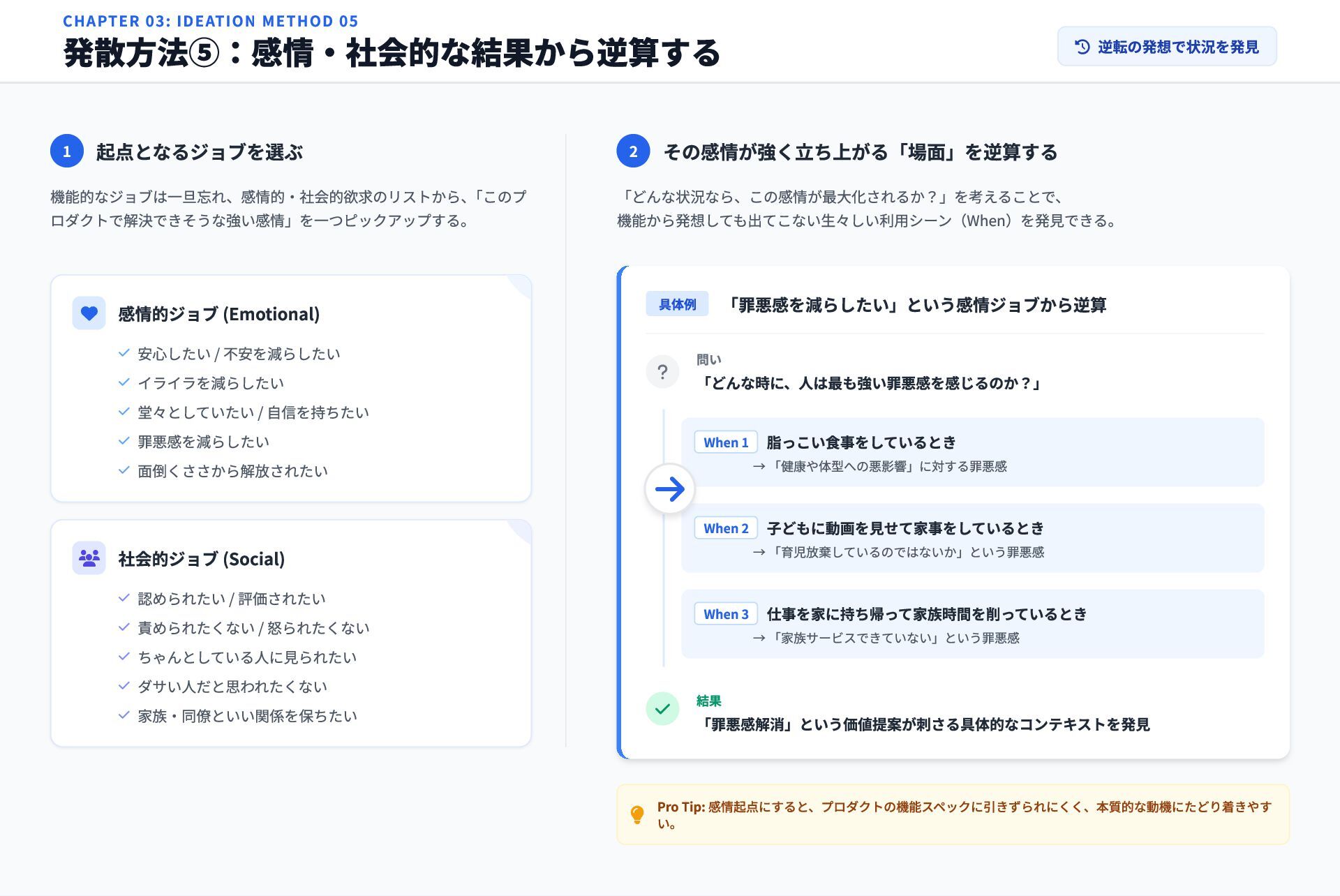Click the When 3 label tag

coord(726,614)
